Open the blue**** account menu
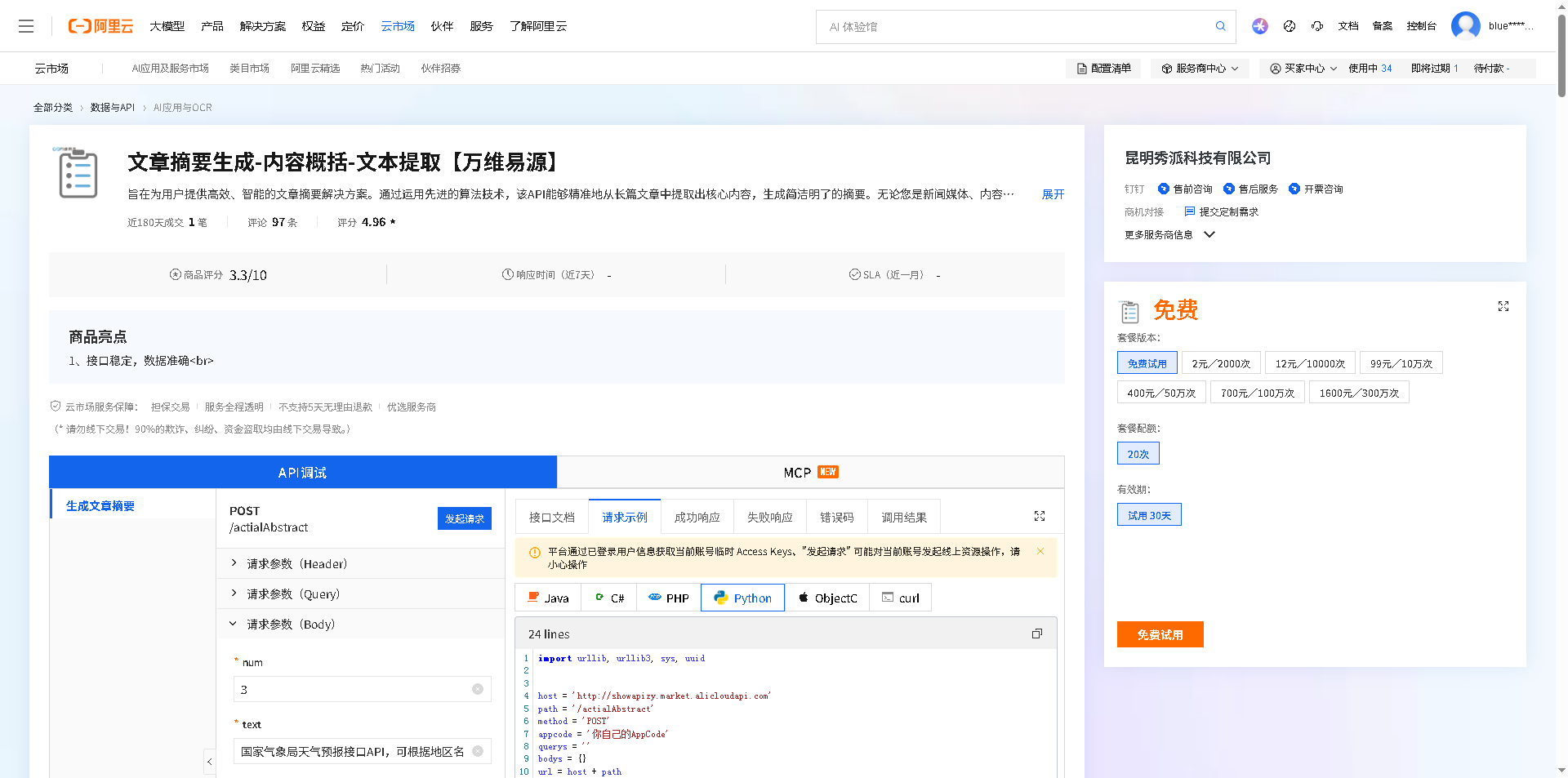Image resolution: width=1568 pixels, height=778 pixels. (1510, 26)
